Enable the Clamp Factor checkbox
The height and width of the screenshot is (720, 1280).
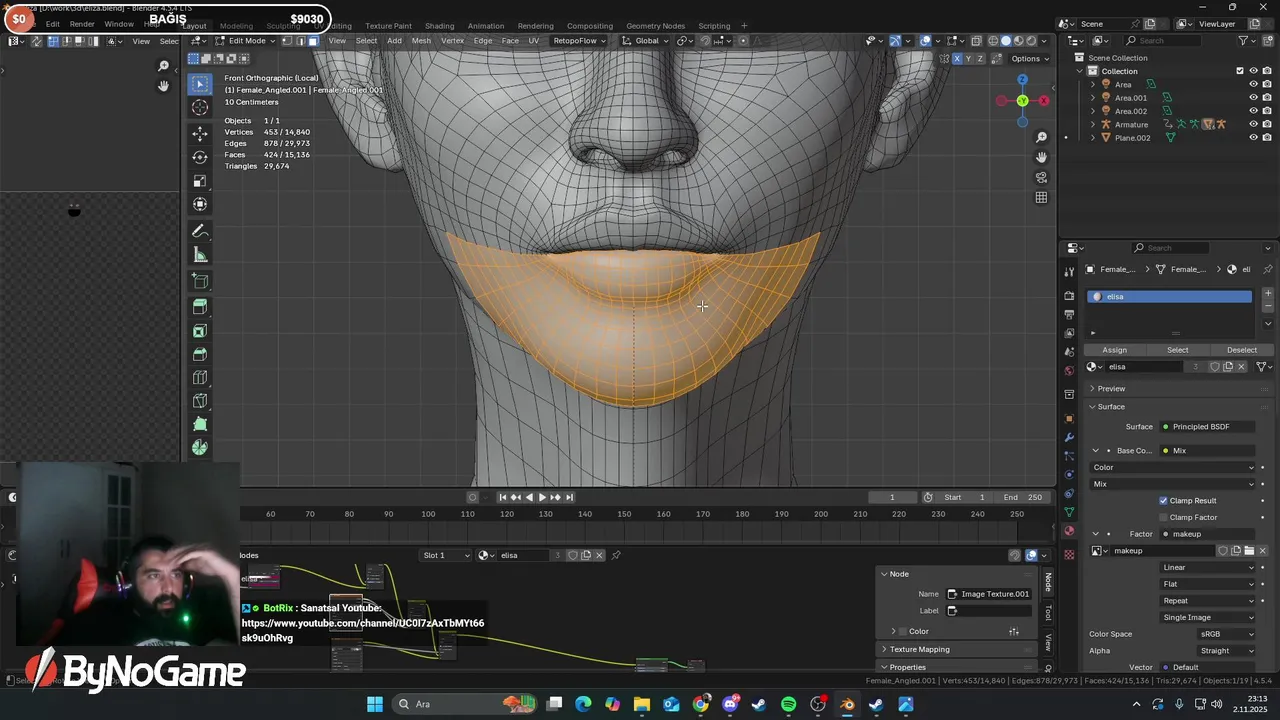(1163, 517)
